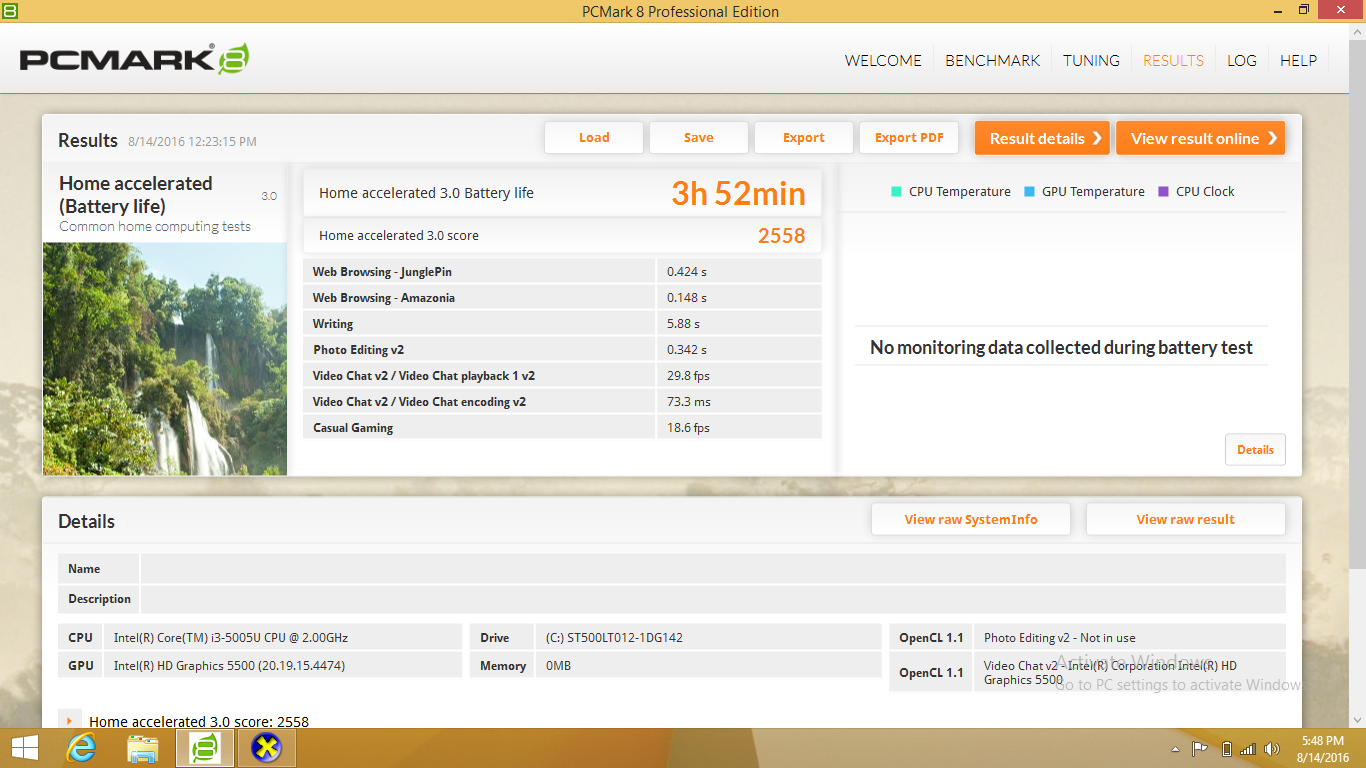Click the PCMark 8 logo
The height and width of the screenshot is (768, 1366).
134,59
